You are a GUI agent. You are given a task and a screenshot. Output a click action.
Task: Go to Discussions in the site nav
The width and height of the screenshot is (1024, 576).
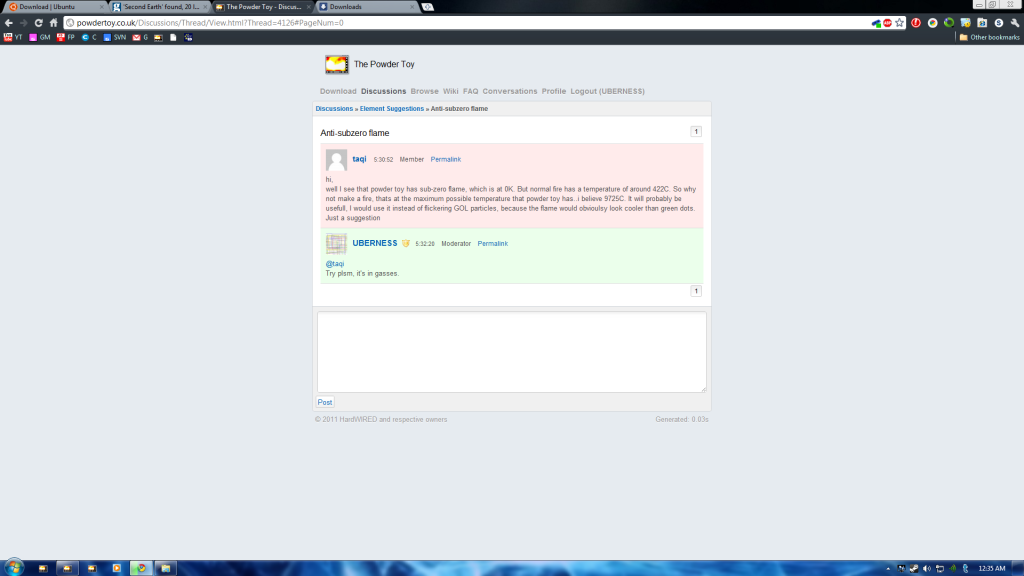(x=383, y=91)
